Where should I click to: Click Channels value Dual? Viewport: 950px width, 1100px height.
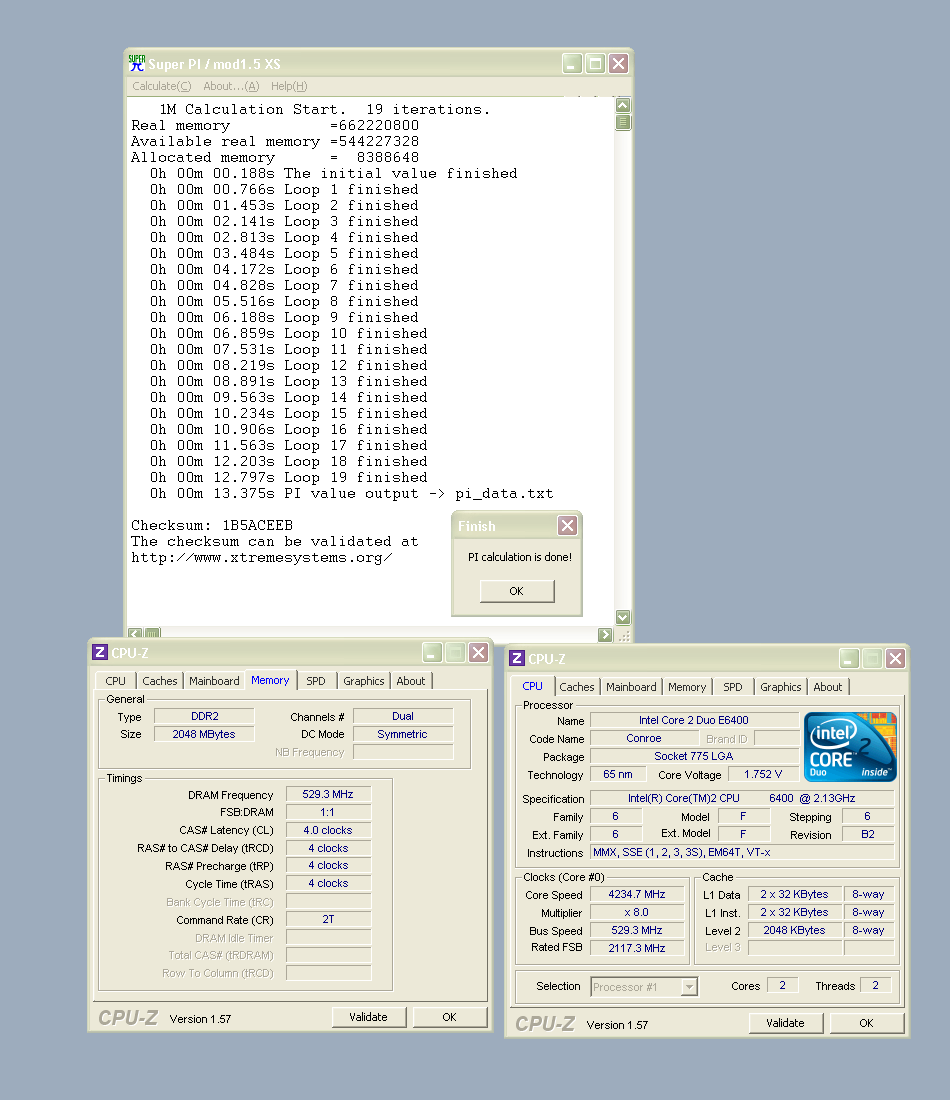(403, 716)
